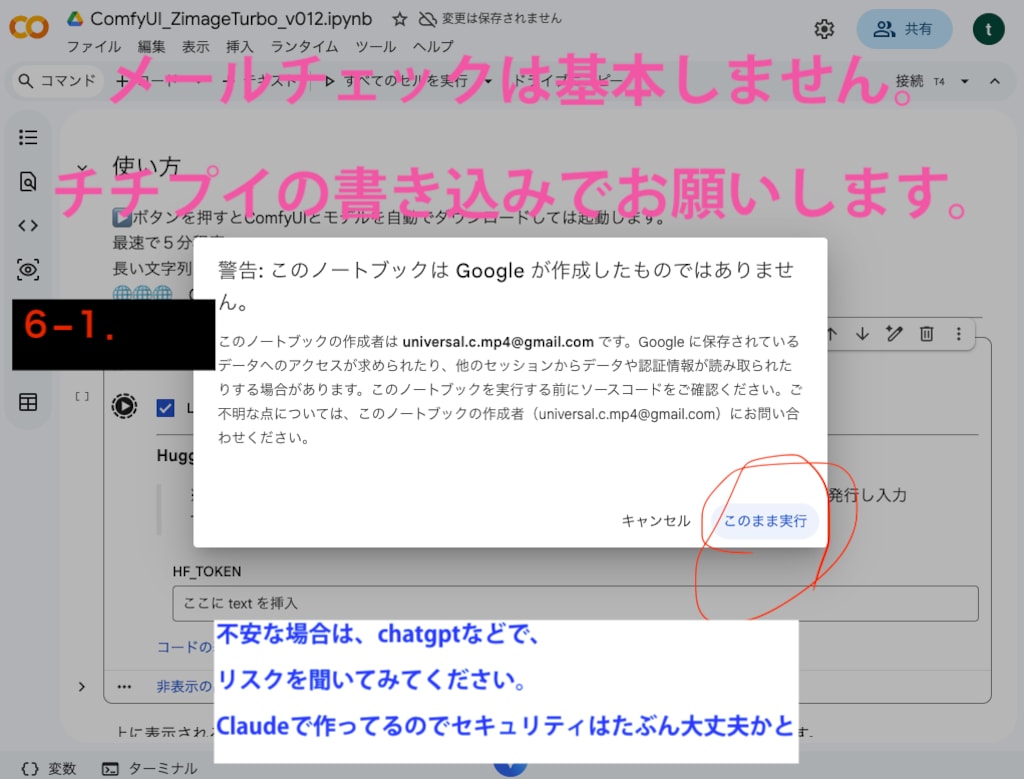Run the cell with the play button
The height and width of the screenshot is (779, 1024).
point(124,407)
